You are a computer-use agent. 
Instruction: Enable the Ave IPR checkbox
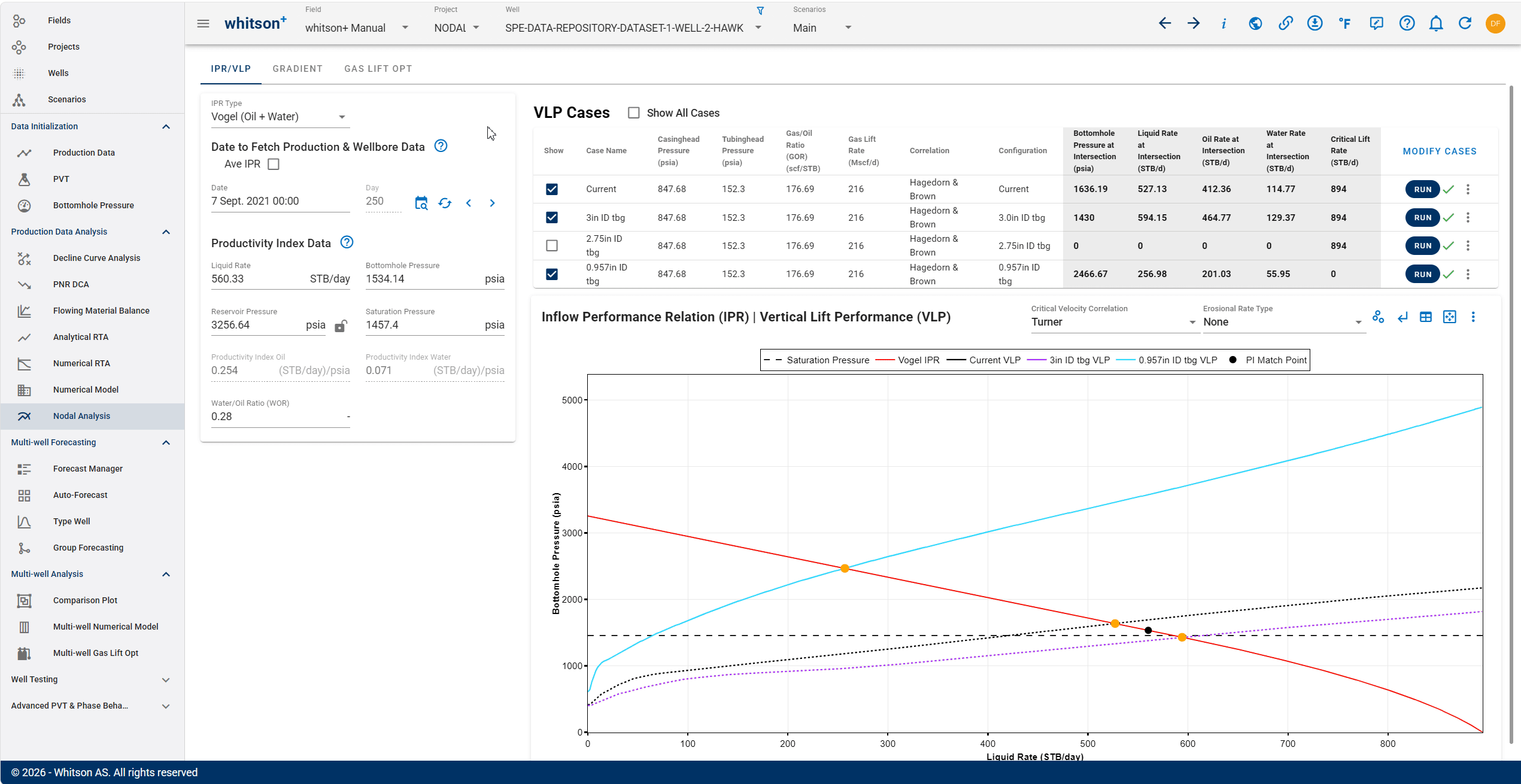point(274,164)
